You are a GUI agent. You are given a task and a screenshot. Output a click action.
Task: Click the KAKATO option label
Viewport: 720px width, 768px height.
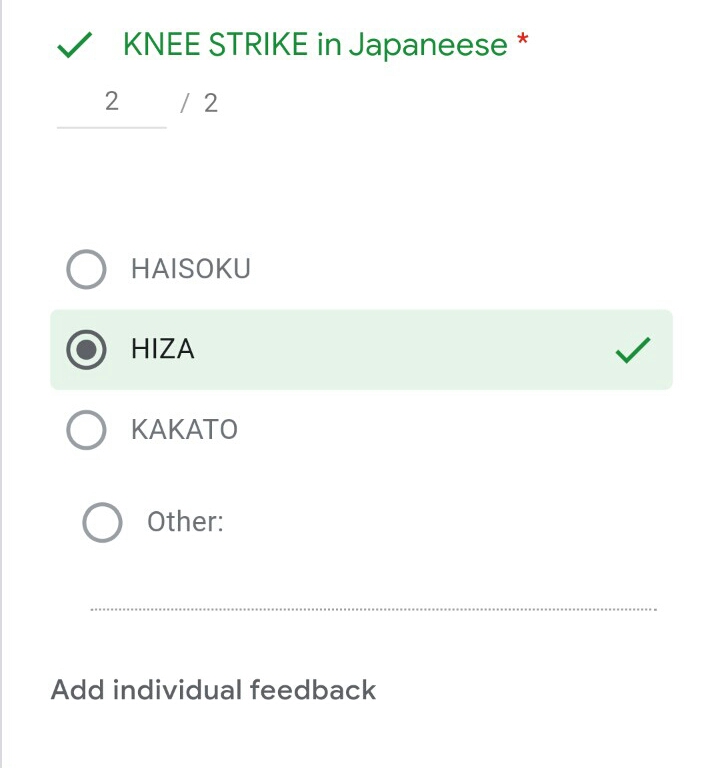coord(185,430)
